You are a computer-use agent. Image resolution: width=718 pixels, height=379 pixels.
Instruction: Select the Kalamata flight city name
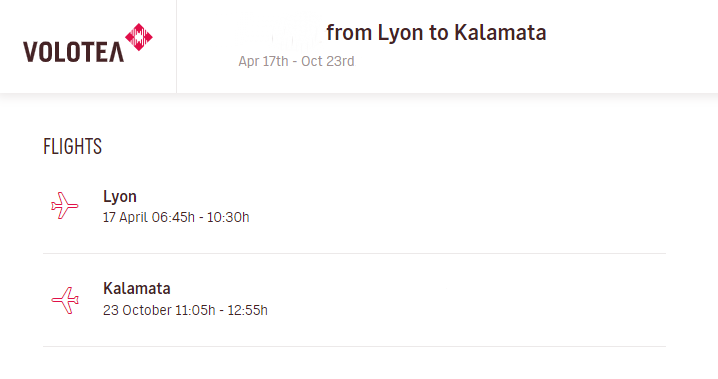coord(137,288)
